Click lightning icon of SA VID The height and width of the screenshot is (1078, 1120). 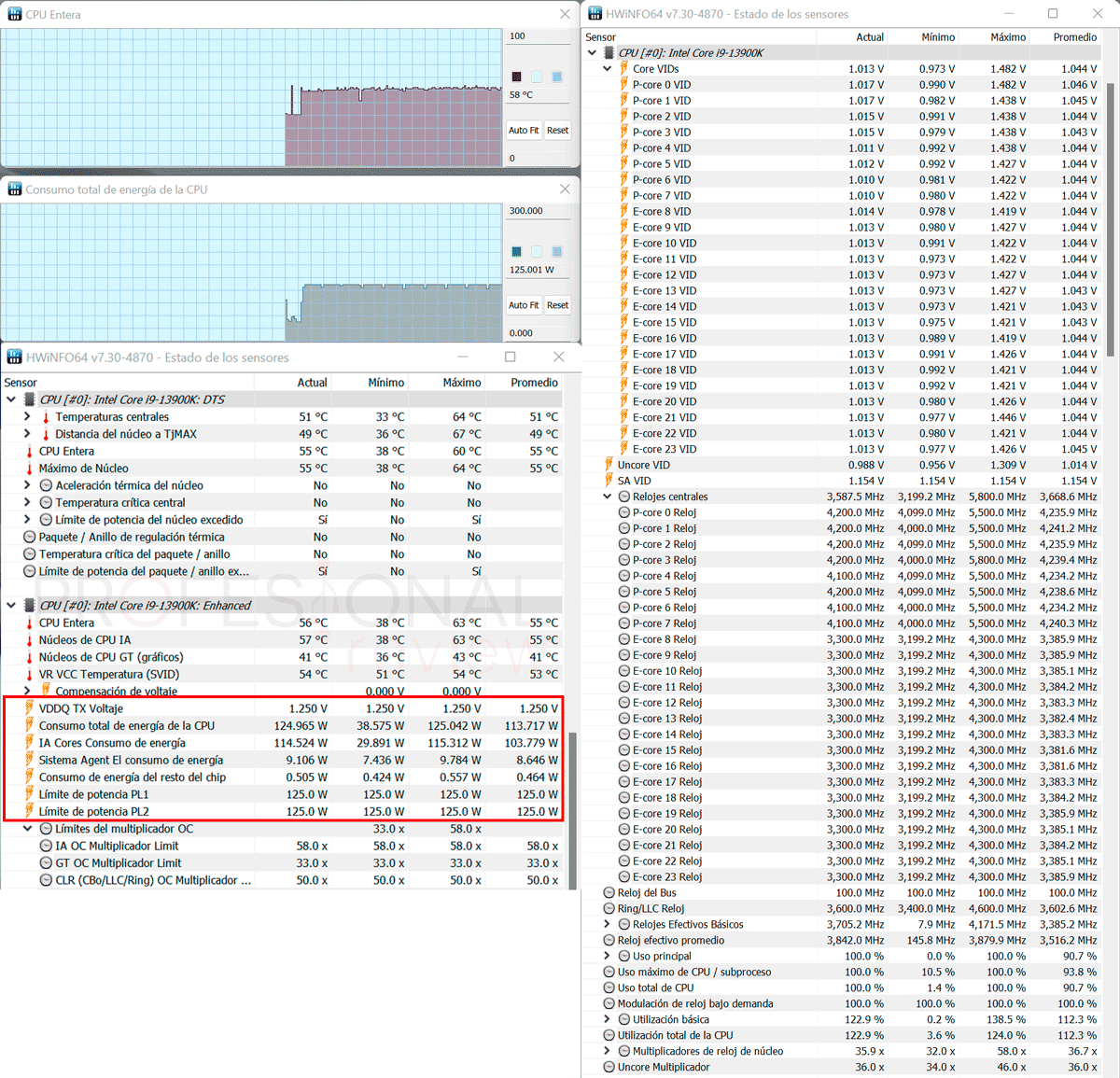click(609, 481)
